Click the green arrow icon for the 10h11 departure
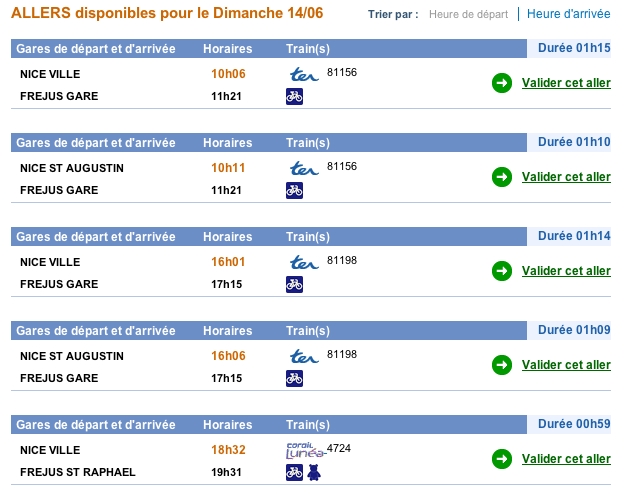Image resolution: width=635 pixels, height=494 pixels. (x=502, y=177)
